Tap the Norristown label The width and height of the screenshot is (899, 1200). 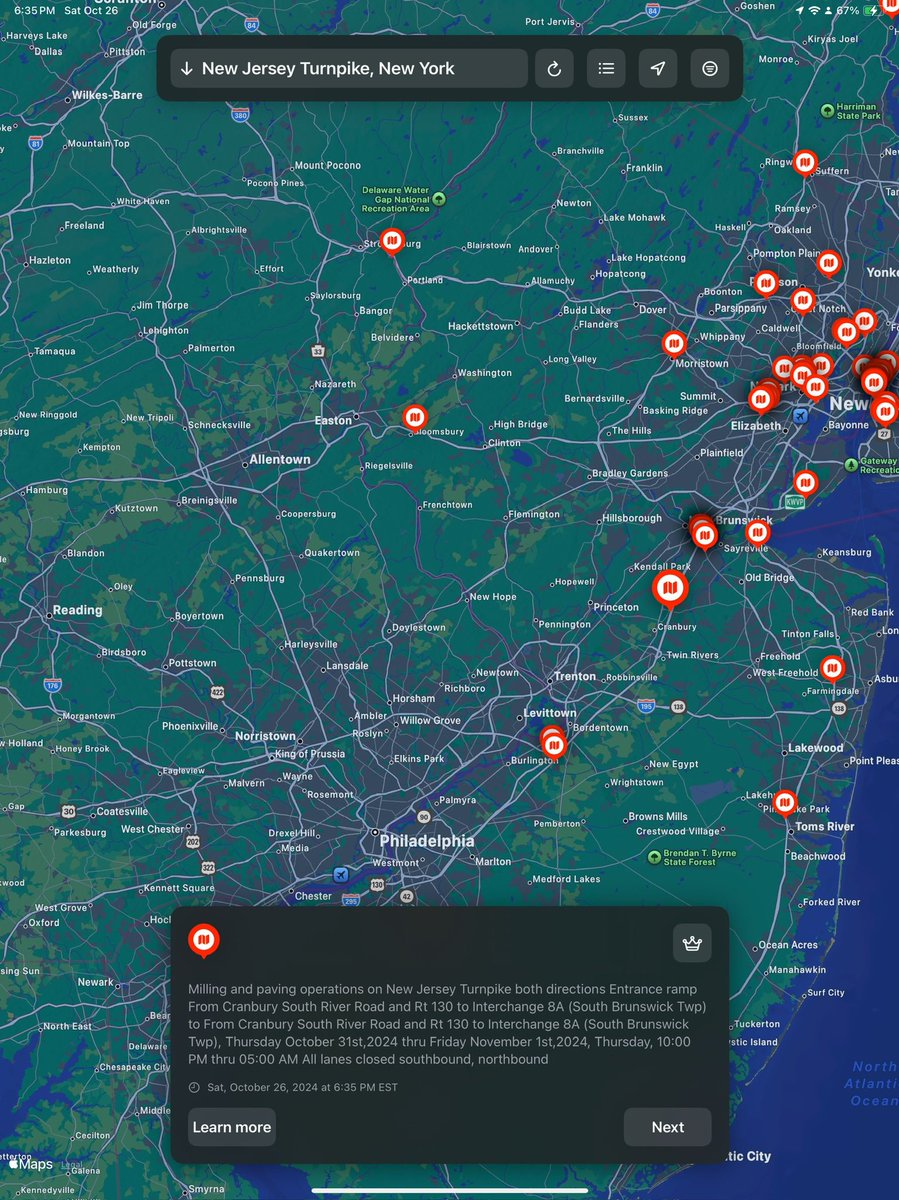tap(265, 736)
